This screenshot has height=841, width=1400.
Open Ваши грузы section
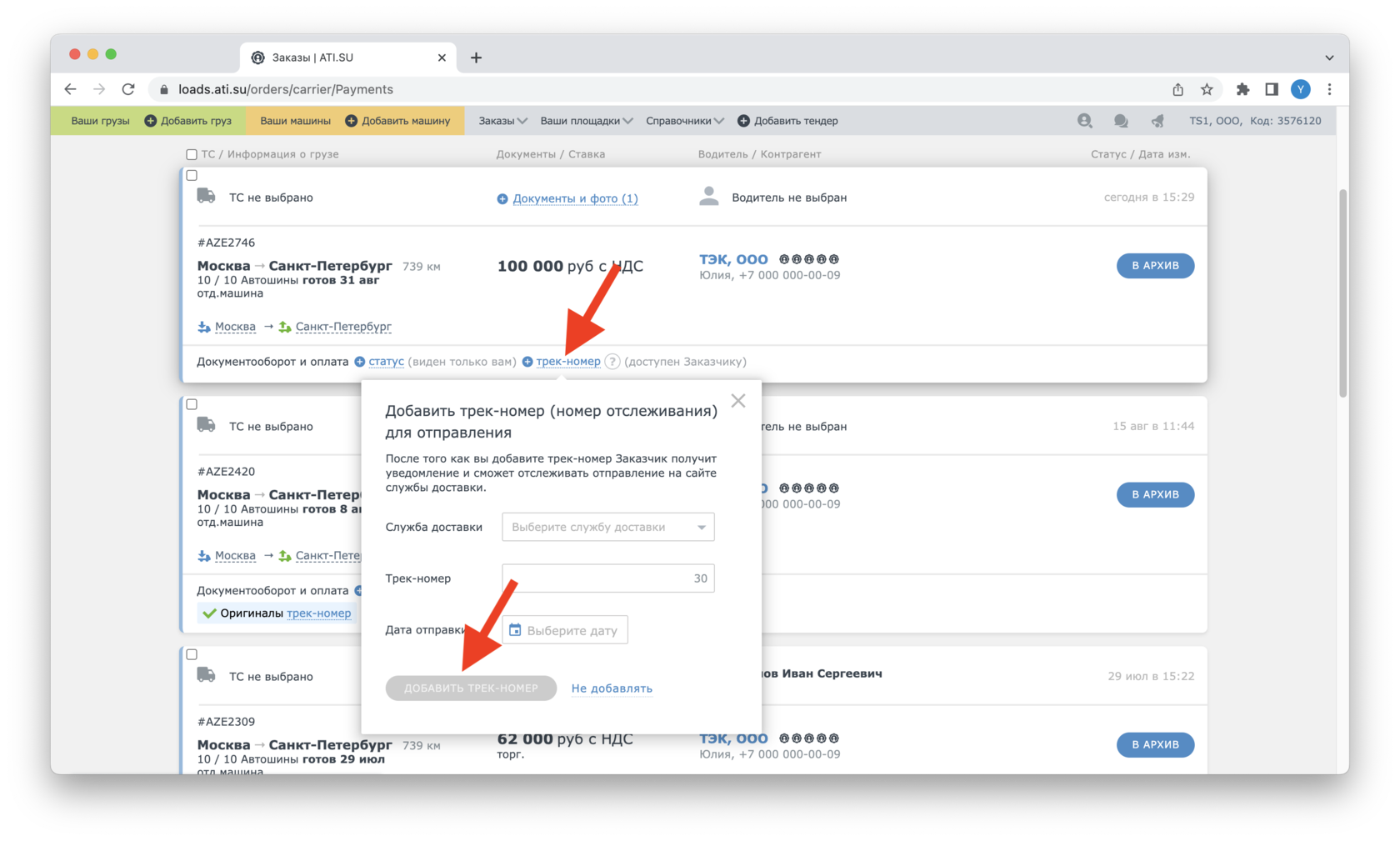click(100, 121)
